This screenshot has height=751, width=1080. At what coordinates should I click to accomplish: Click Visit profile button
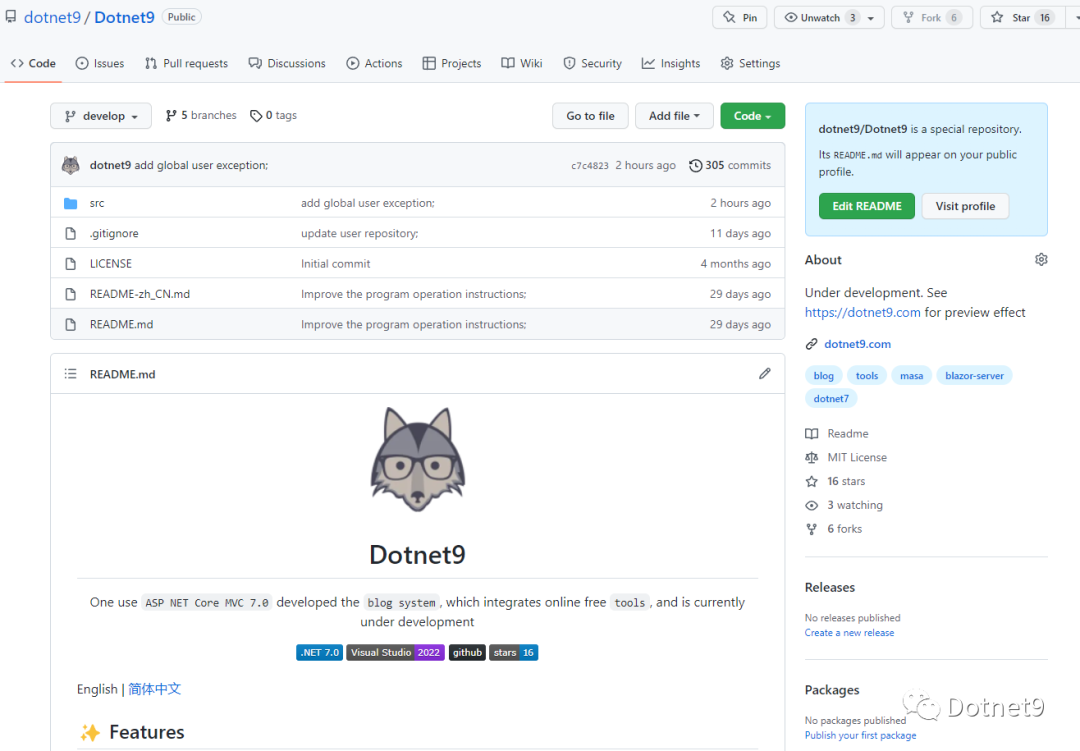(x=965, y=206)
